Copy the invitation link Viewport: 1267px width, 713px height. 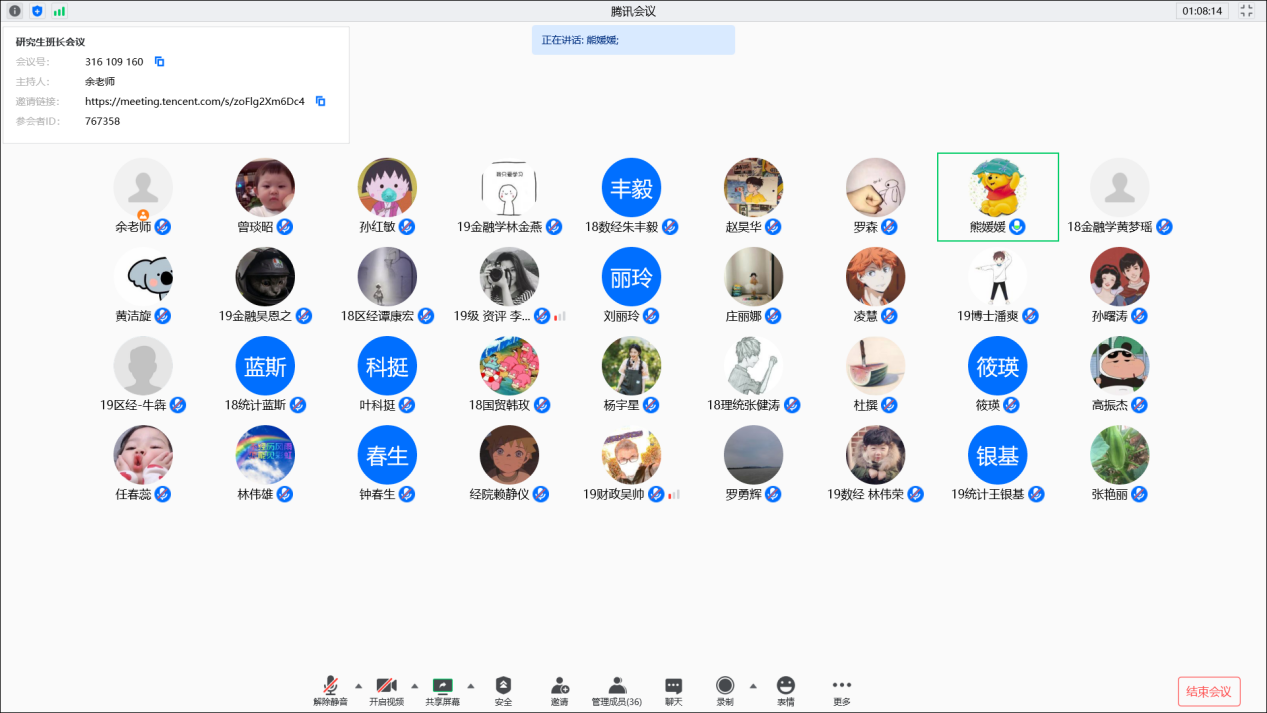[321, 101]
